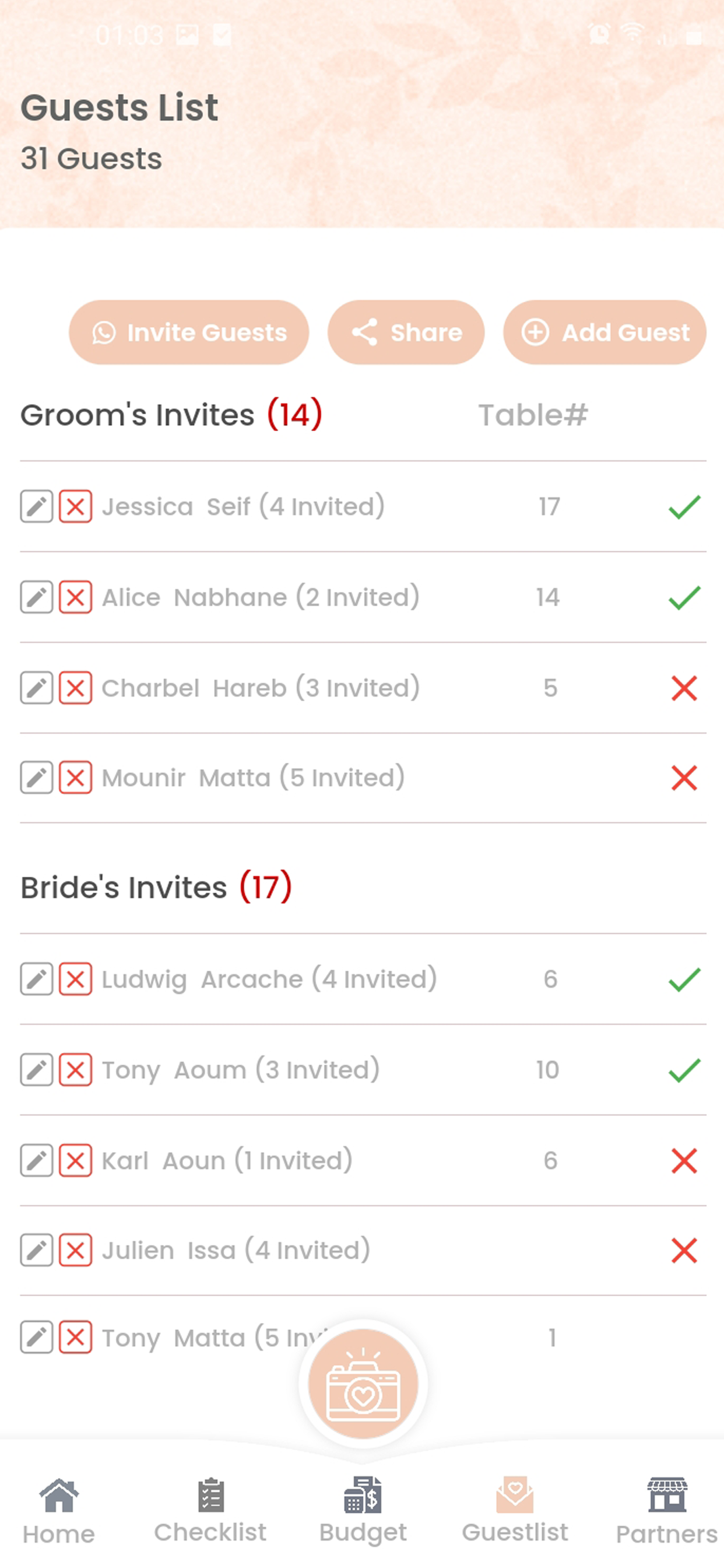Remove Mounir Matta from the list
The image size is (724, 1568).
75,778
